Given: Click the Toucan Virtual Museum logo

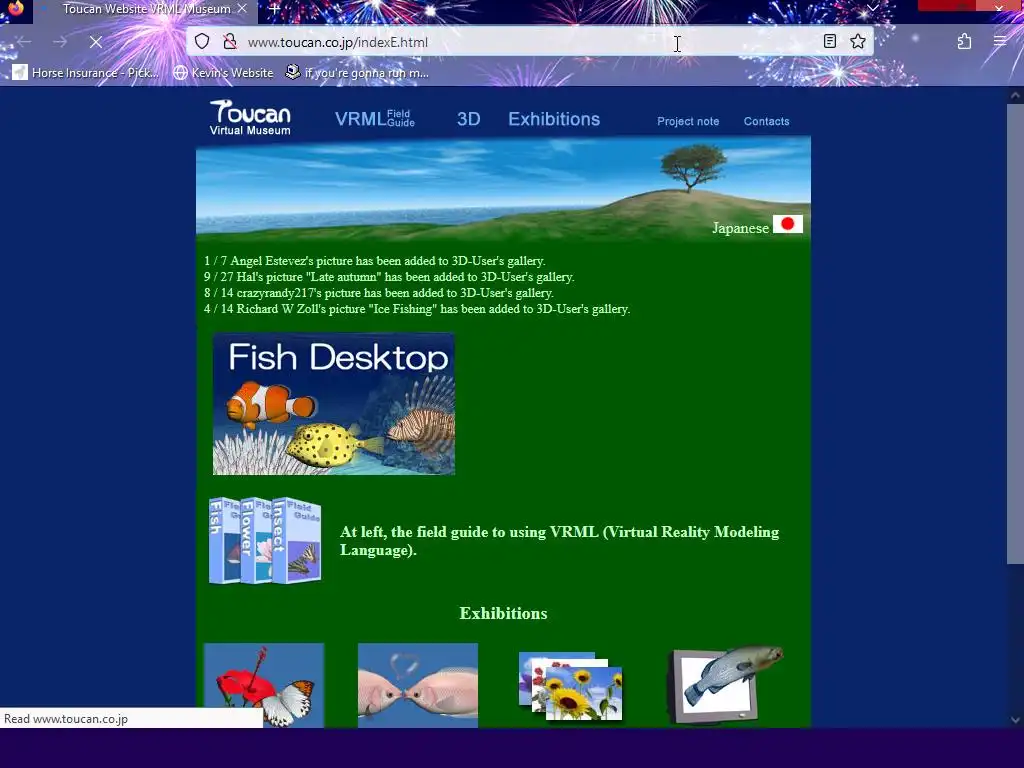Looking at the screenshot, I should click(x=250, y=118).
